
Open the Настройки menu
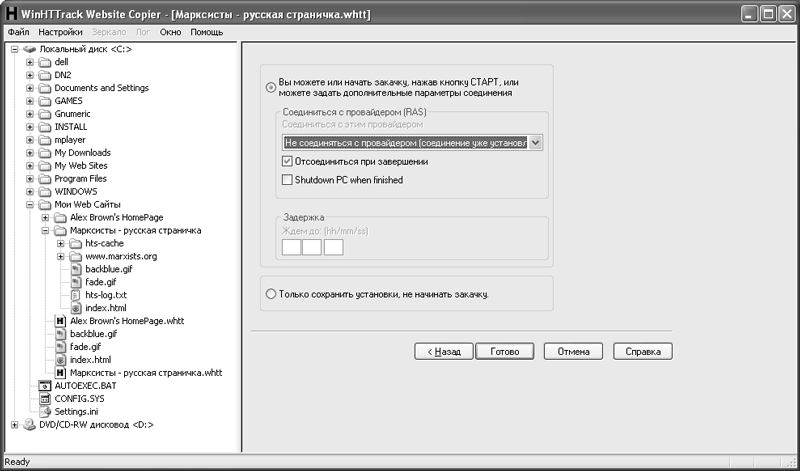click(61, 32)
